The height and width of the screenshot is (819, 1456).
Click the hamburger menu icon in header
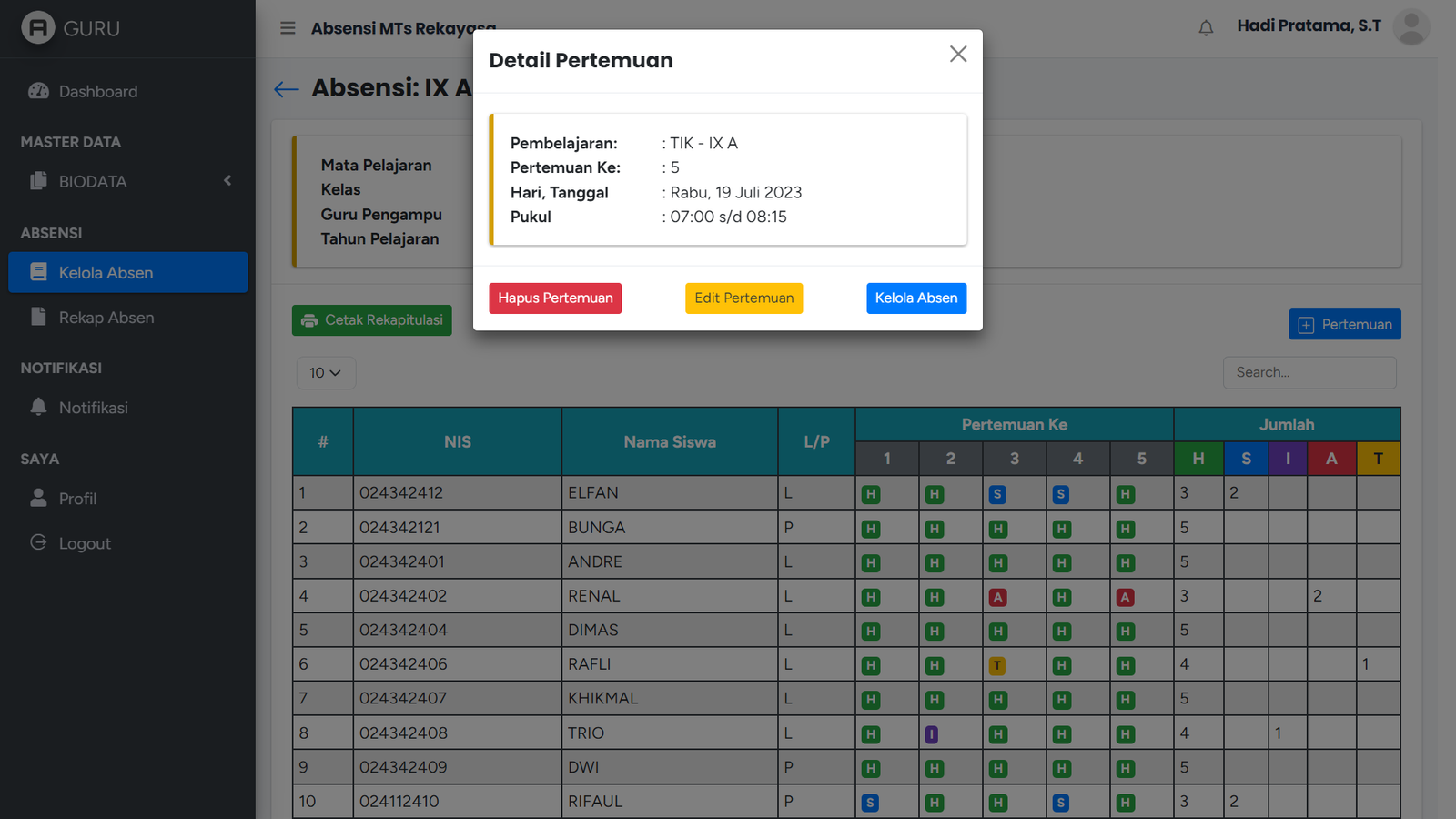tap(288, 28)
